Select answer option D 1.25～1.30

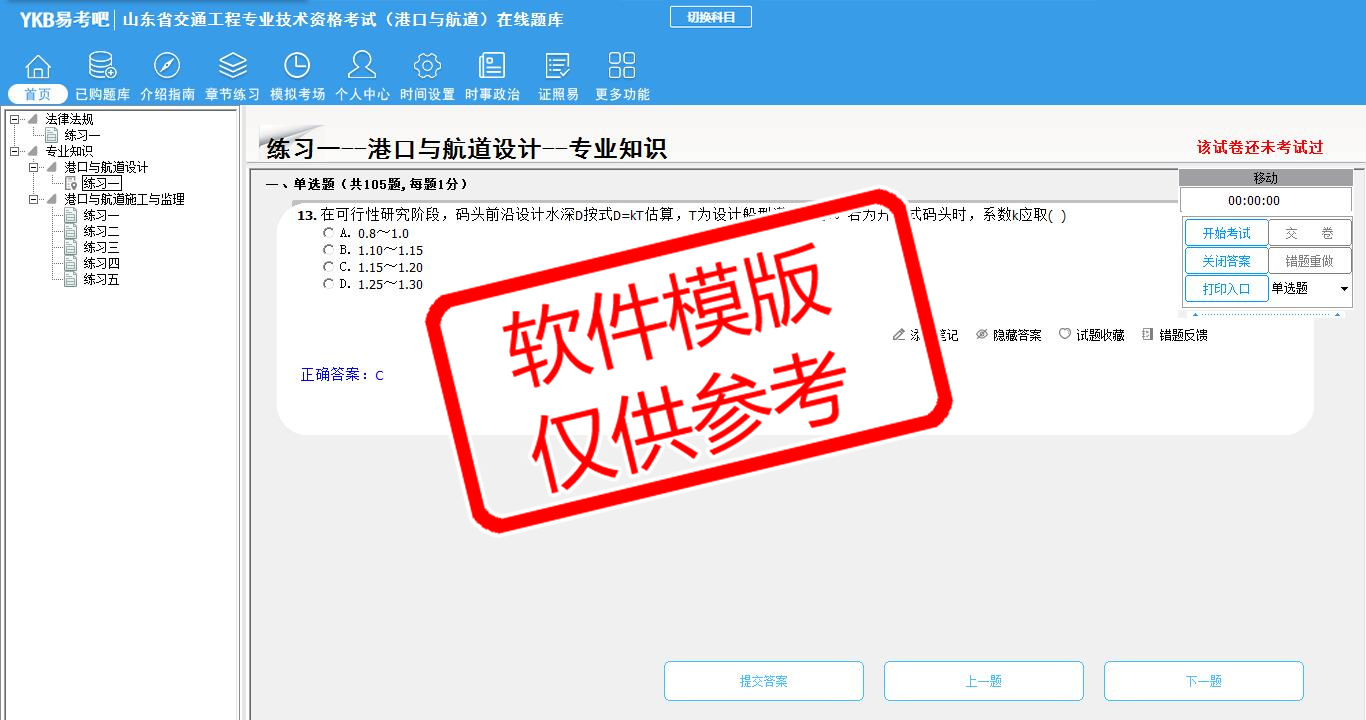tap(329, 284)
